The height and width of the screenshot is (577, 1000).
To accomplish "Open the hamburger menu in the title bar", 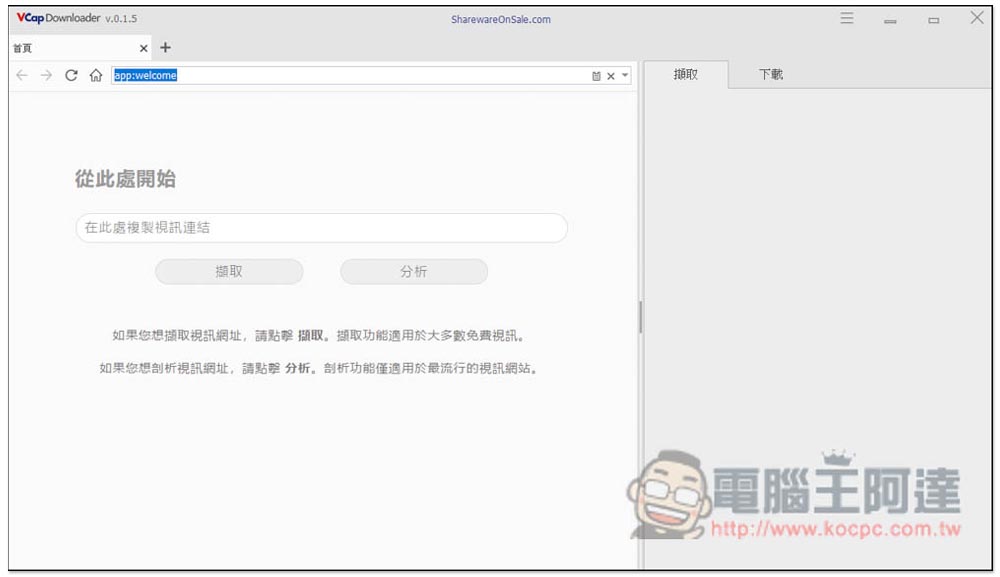I will point(846,18).
